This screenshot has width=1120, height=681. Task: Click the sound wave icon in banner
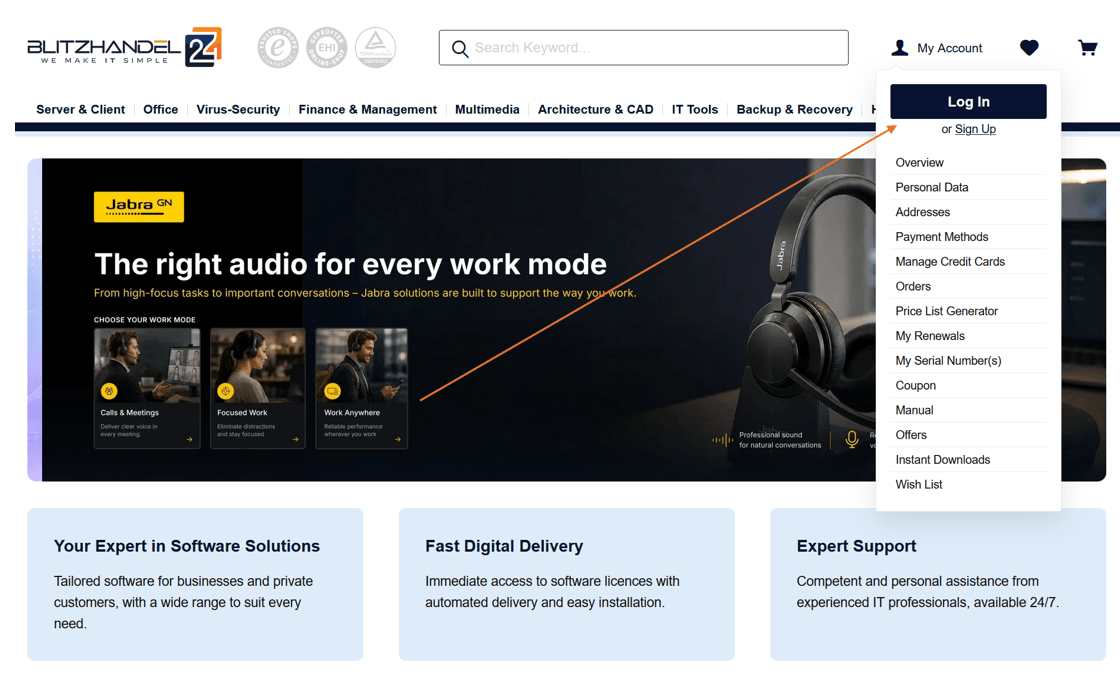coord(722,440)
